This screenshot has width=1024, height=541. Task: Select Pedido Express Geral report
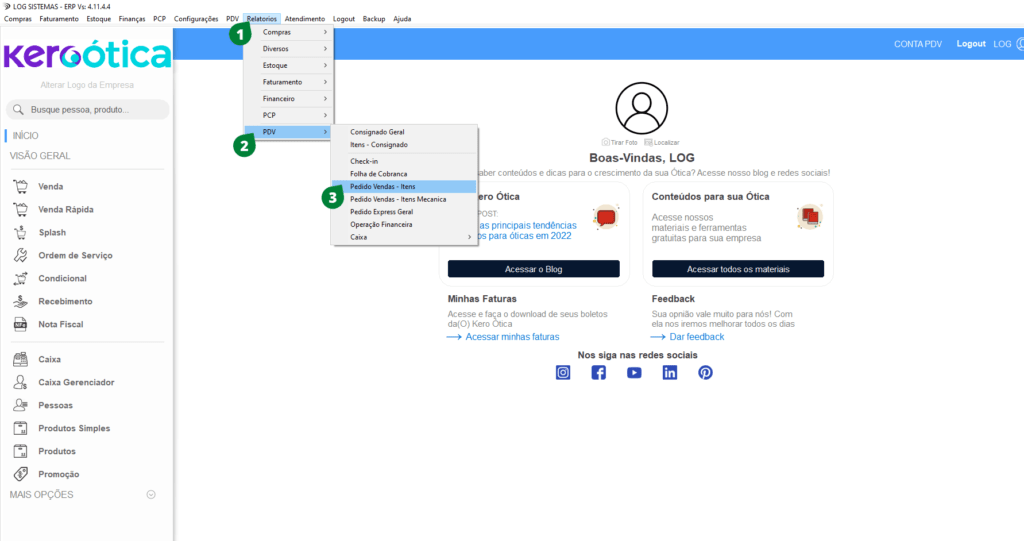(404, 212)
